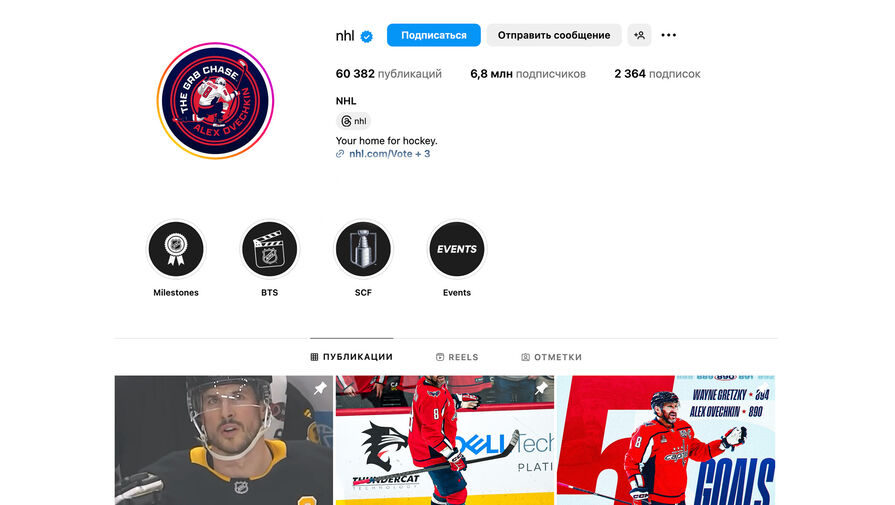
Task: Switch to the Отметки tagged tab
Action: coord(551,357)
